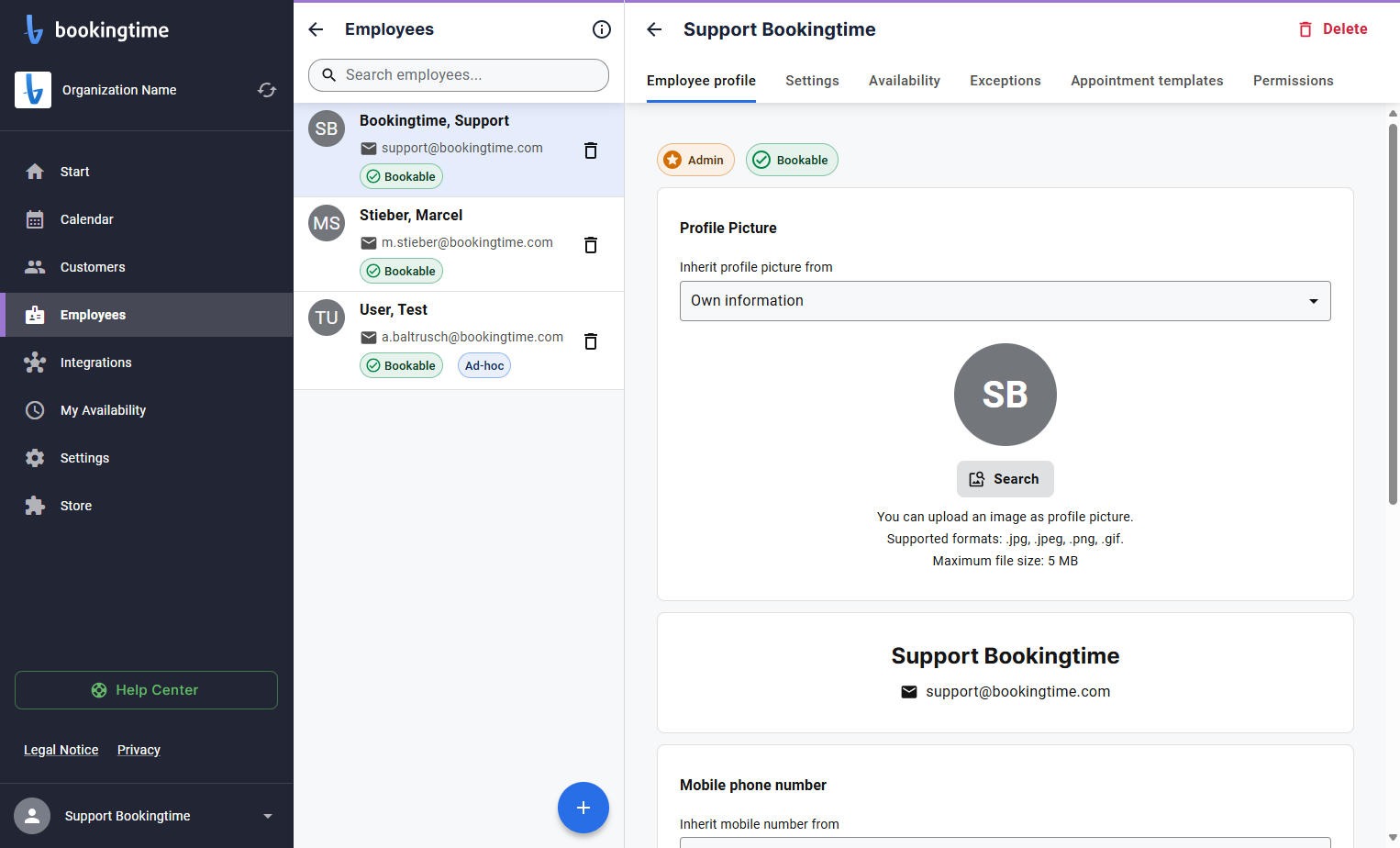Viewport: 1400px width, 848px height.
Task: Select Stieber, Marcel employee name
Action: tap(411, 215)
